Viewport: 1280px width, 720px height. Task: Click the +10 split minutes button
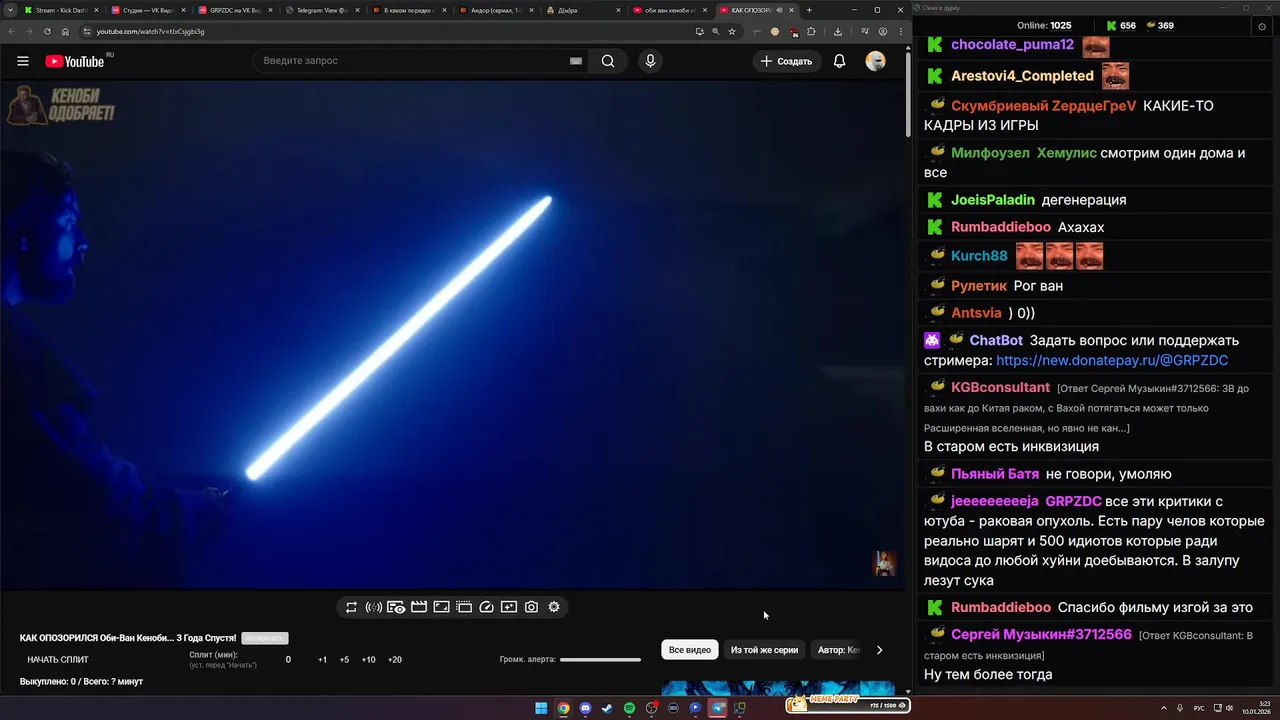pyautogui.click(x=368, y=660)
